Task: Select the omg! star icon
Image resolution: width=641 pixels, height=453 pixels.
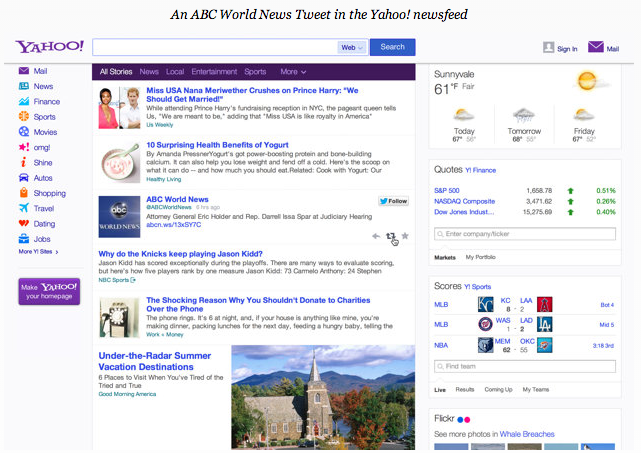Action: point(24,147)
